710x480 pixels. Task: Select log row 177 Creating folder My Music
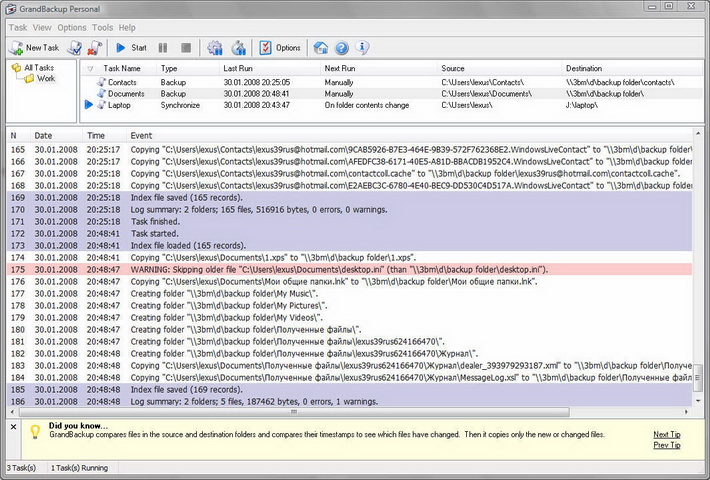click(x=349, y=293)
